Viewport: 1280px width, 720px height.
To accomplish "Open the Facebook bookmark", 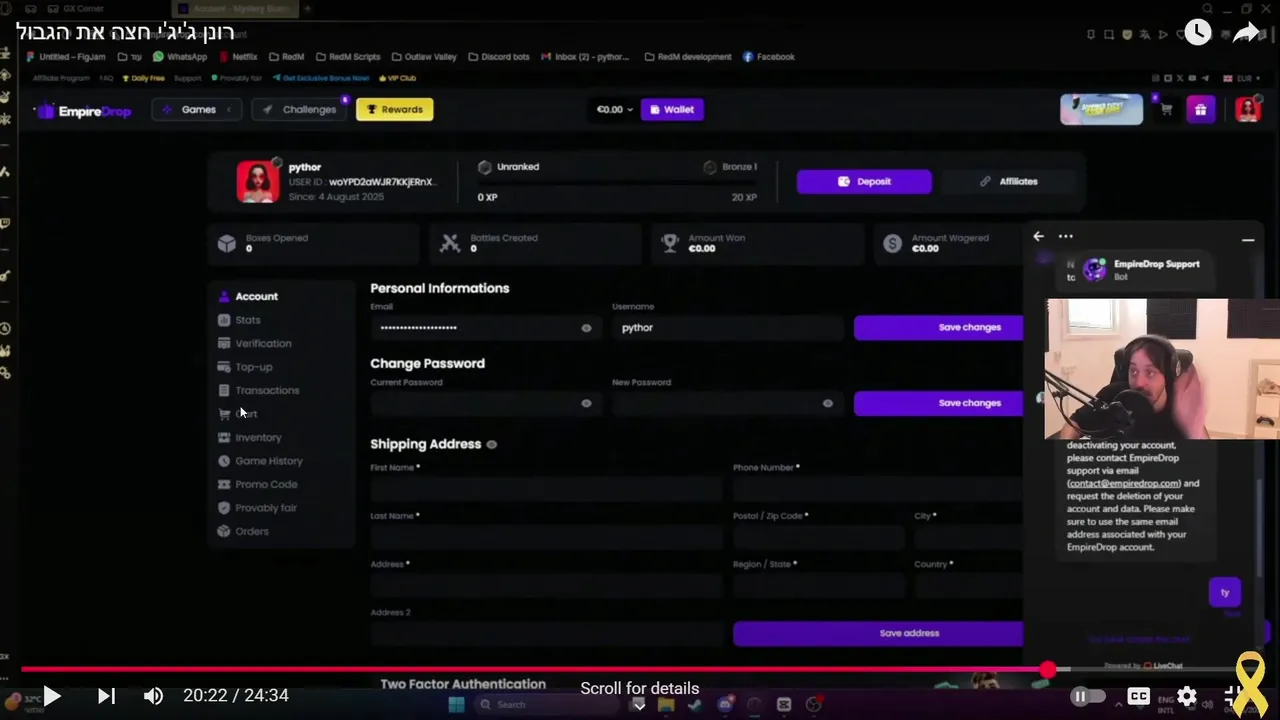I will 769,57.
